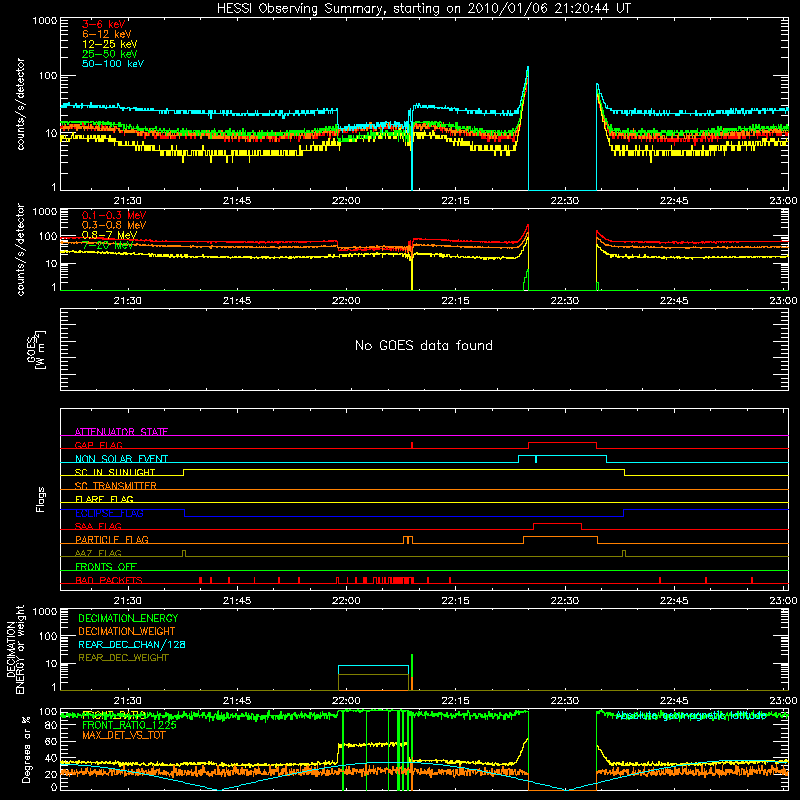Click the DECIMATION_WEIGHT legend label
The image size is (800, 800).
[127, 631]
